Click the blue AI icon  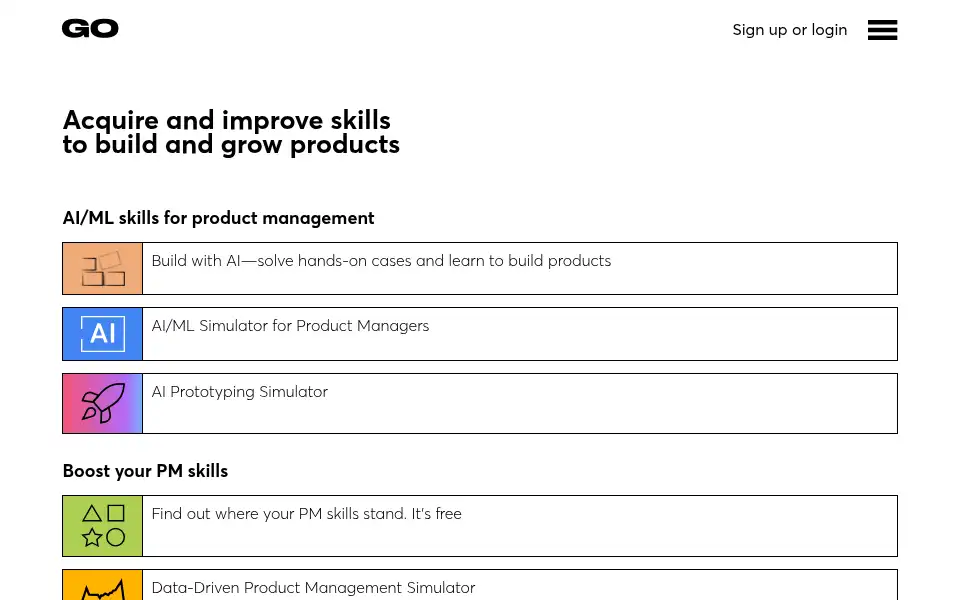click(x=102, y=334)
